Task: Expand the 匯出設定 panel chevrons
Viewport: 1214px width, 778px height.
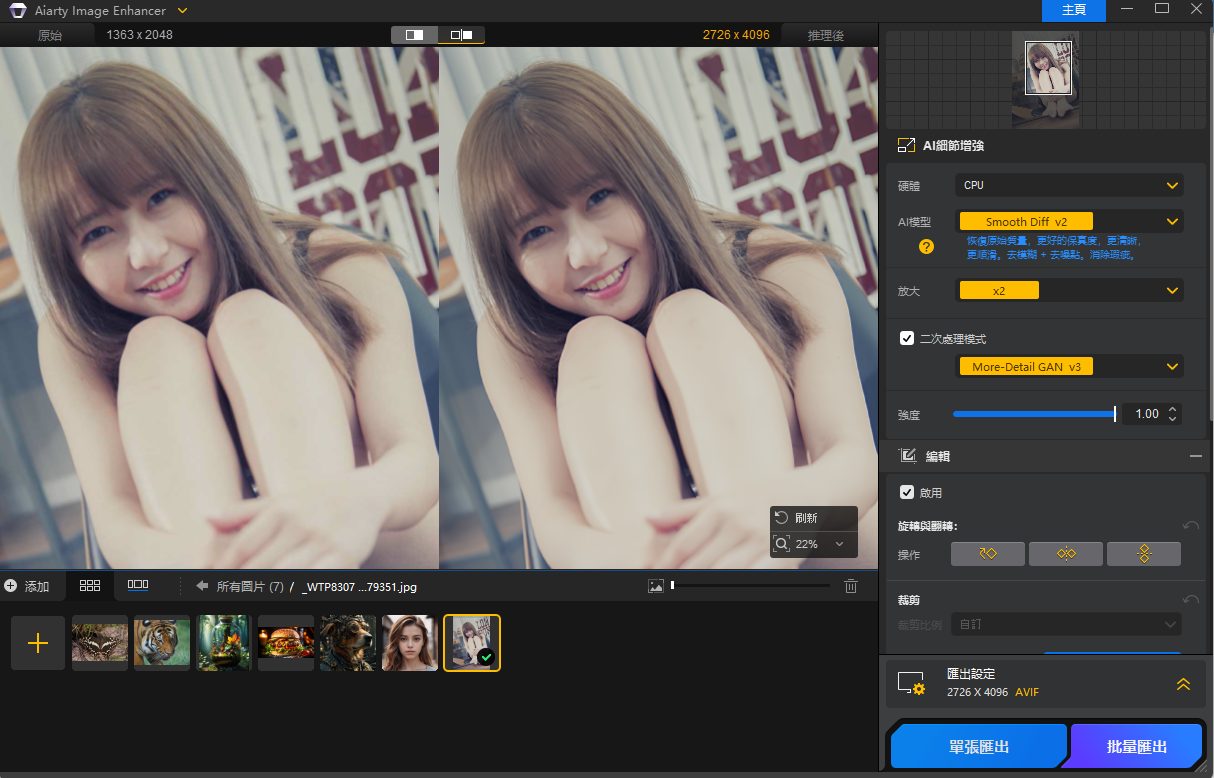Action: (x=1183, y=684)
